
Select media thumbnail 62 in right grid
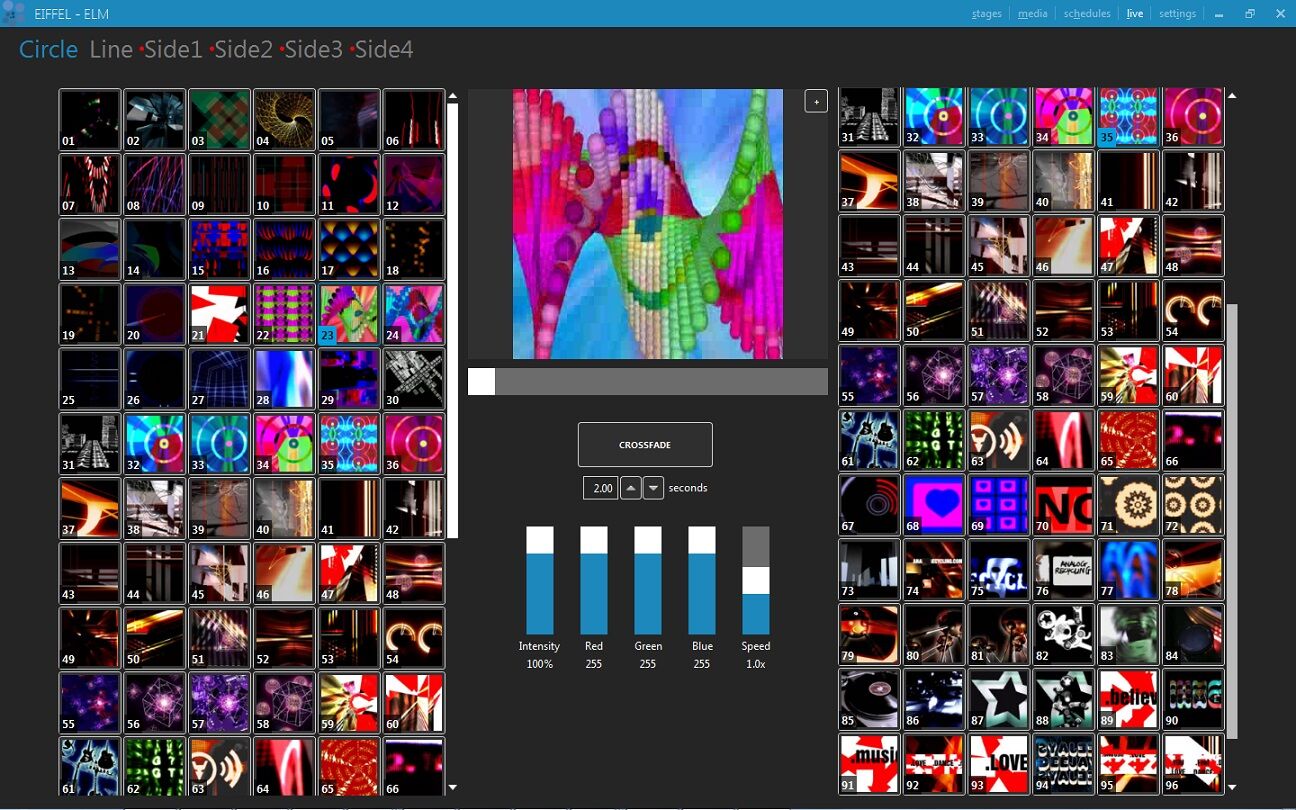tap(934, 441)
